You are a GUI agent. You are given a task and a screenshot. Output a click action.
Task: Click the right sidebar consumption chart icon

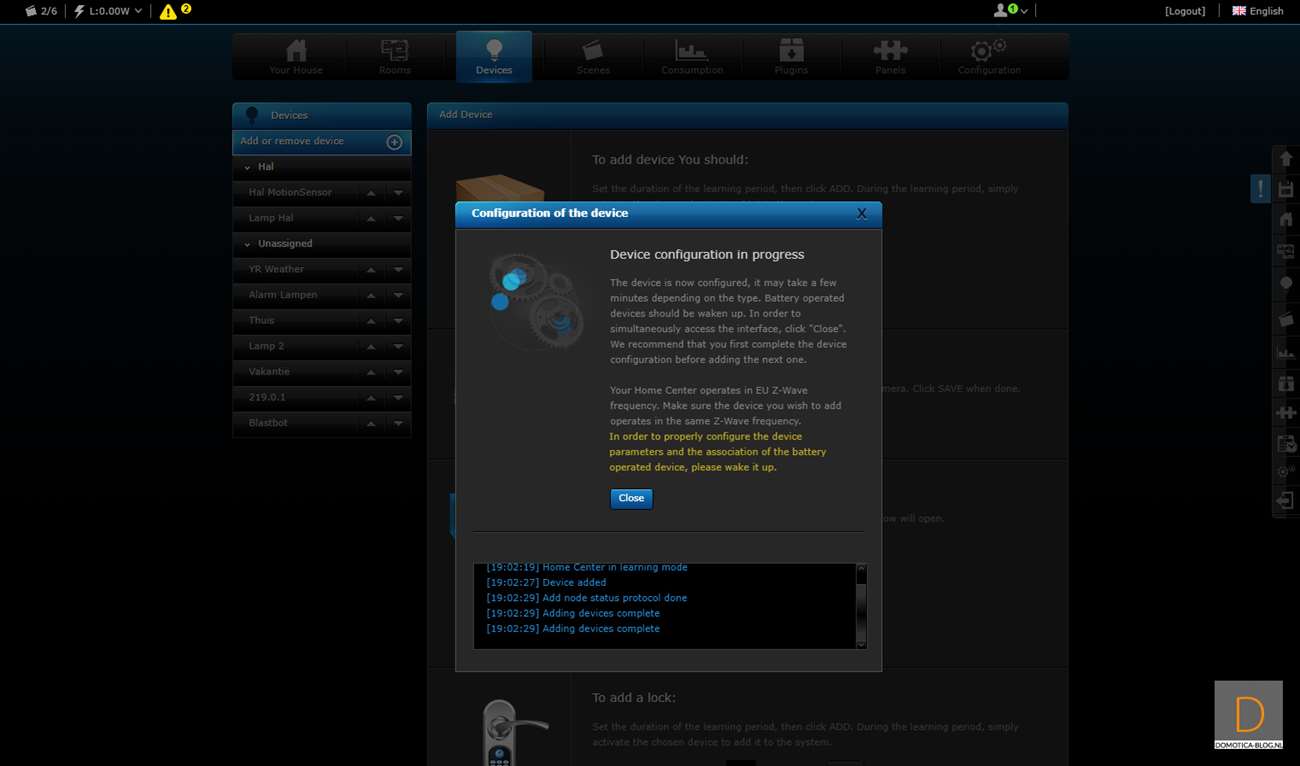tap(1286, 352)
